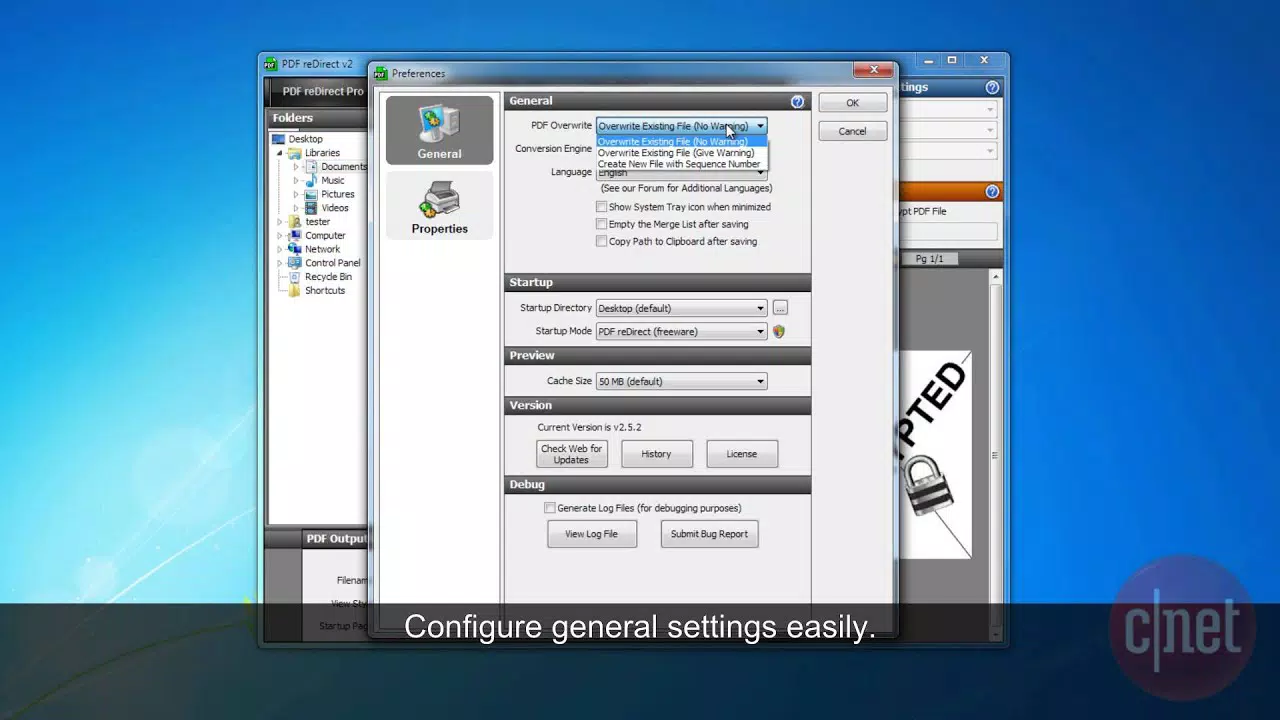Image resolution: width=1280 pixels, height=720 pixels.
Task: Click the Current Version is v2.5.2 text
Action: click(589, 427)
